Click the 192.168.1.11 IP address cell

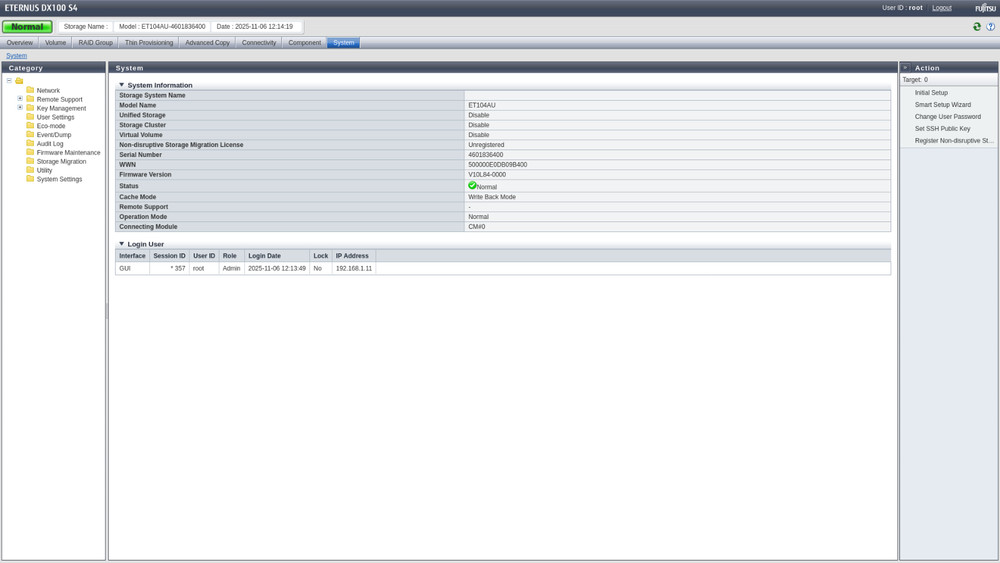click(x=354, y=268)
